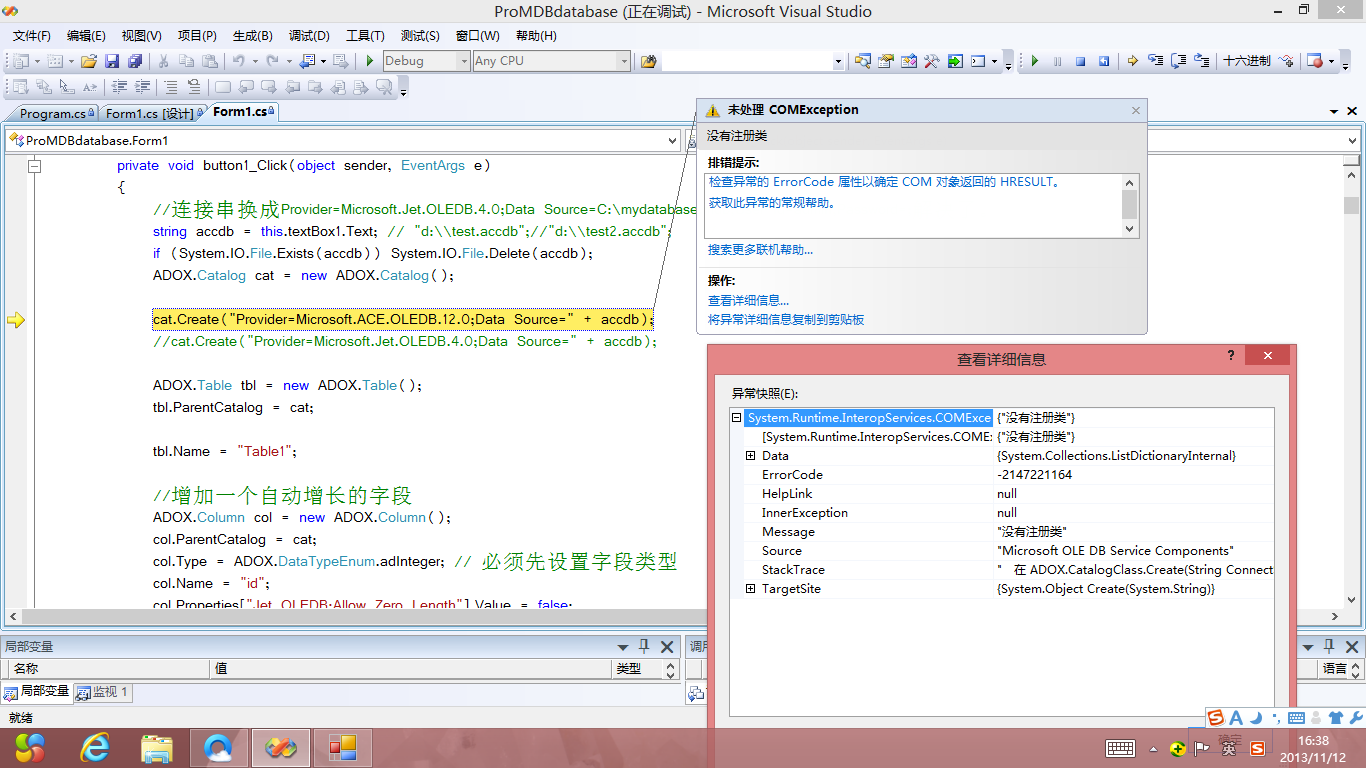Screen dimensions: 1366x768
Task: Click the 获取此异常的常规帮助 link
Action: 772,202
